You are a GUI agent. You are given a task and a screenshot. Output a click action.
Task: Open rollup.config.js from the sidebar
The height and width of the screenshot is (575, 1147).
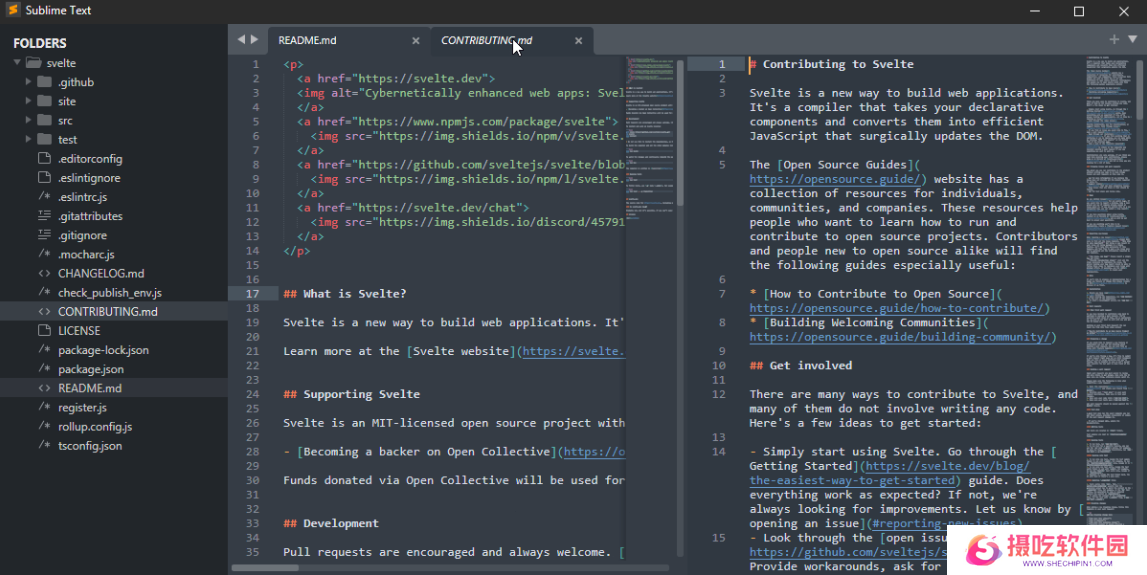[x=95, y=426]
